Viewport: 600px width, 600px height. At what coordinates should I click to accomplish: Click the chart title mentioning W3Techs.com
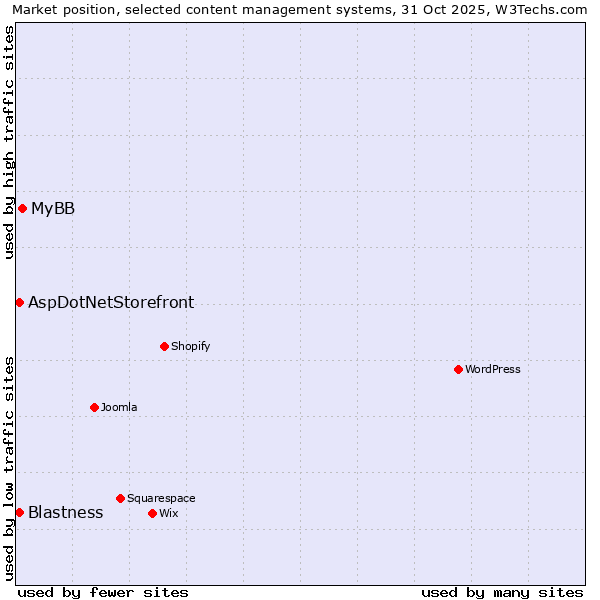coord(300,10)
